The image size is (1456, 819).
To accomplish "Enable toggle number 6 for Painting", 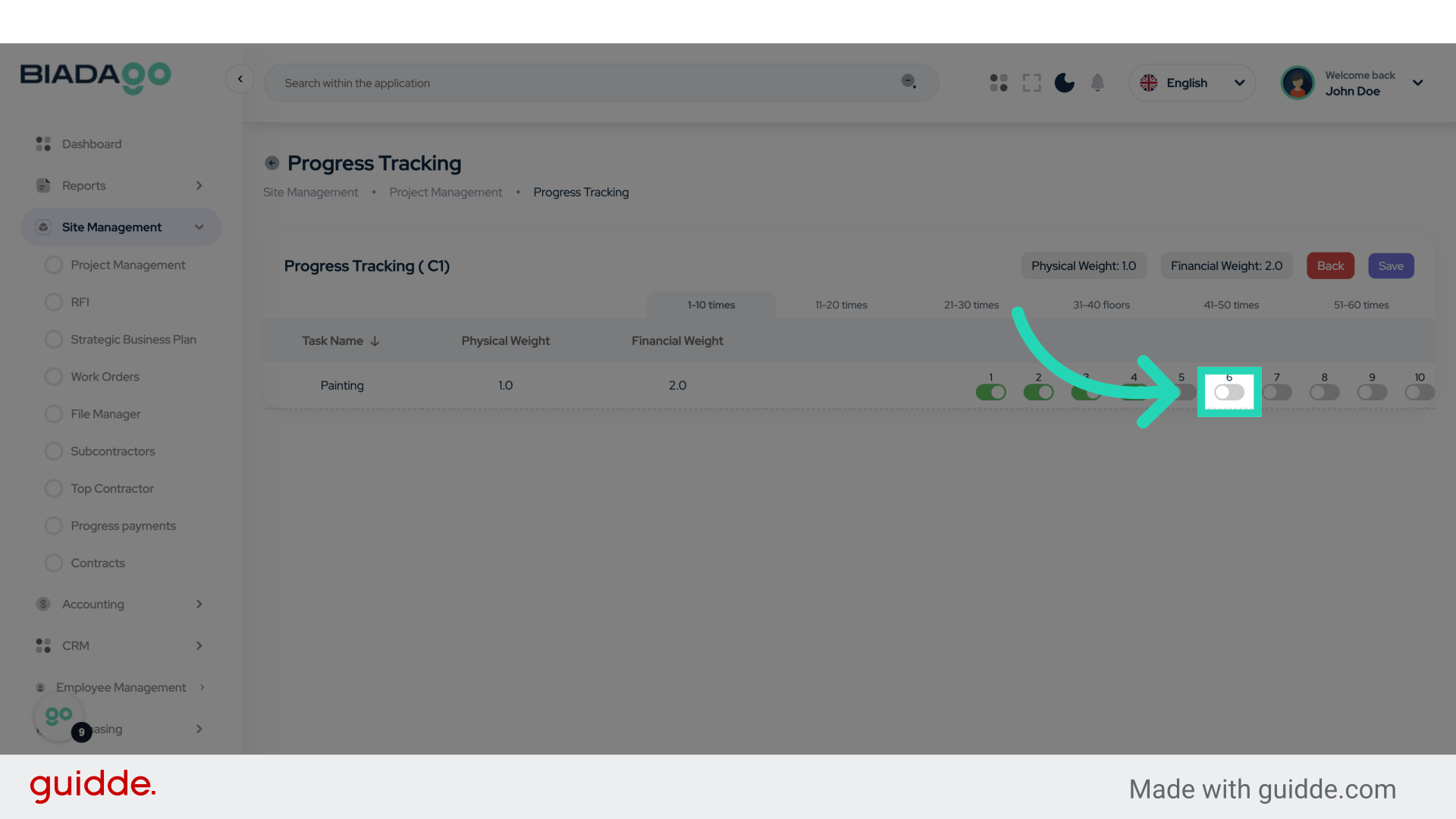I will point(1228,392).
